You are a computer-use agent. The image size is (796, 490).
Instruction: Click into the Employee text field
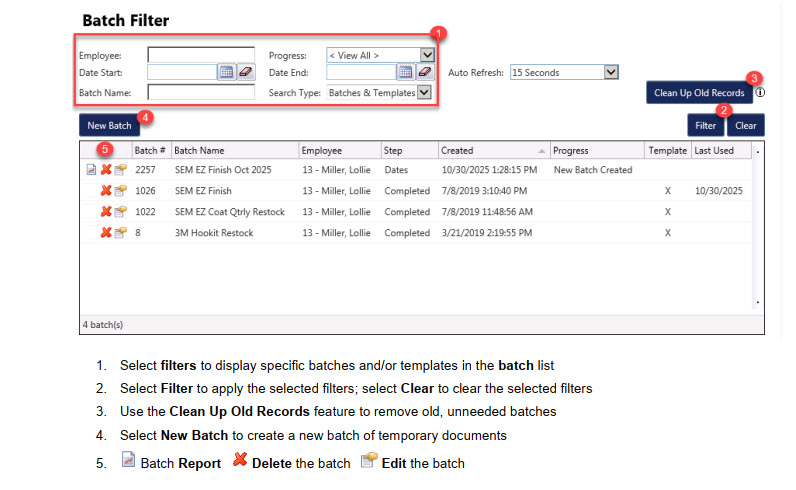click(200, 55)
